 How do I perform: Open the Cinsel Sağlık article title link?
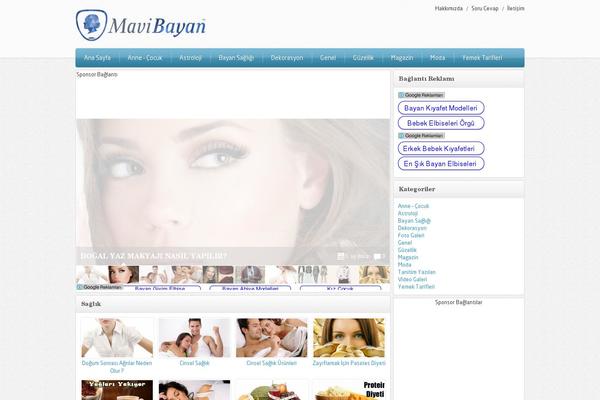coord(194,363)
